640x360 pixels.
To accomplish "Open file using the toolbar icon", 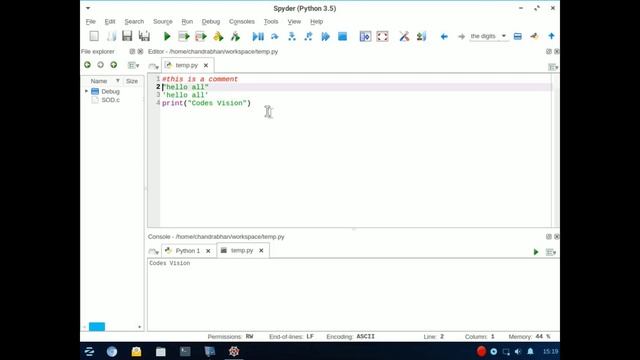I will pos(111,36).
